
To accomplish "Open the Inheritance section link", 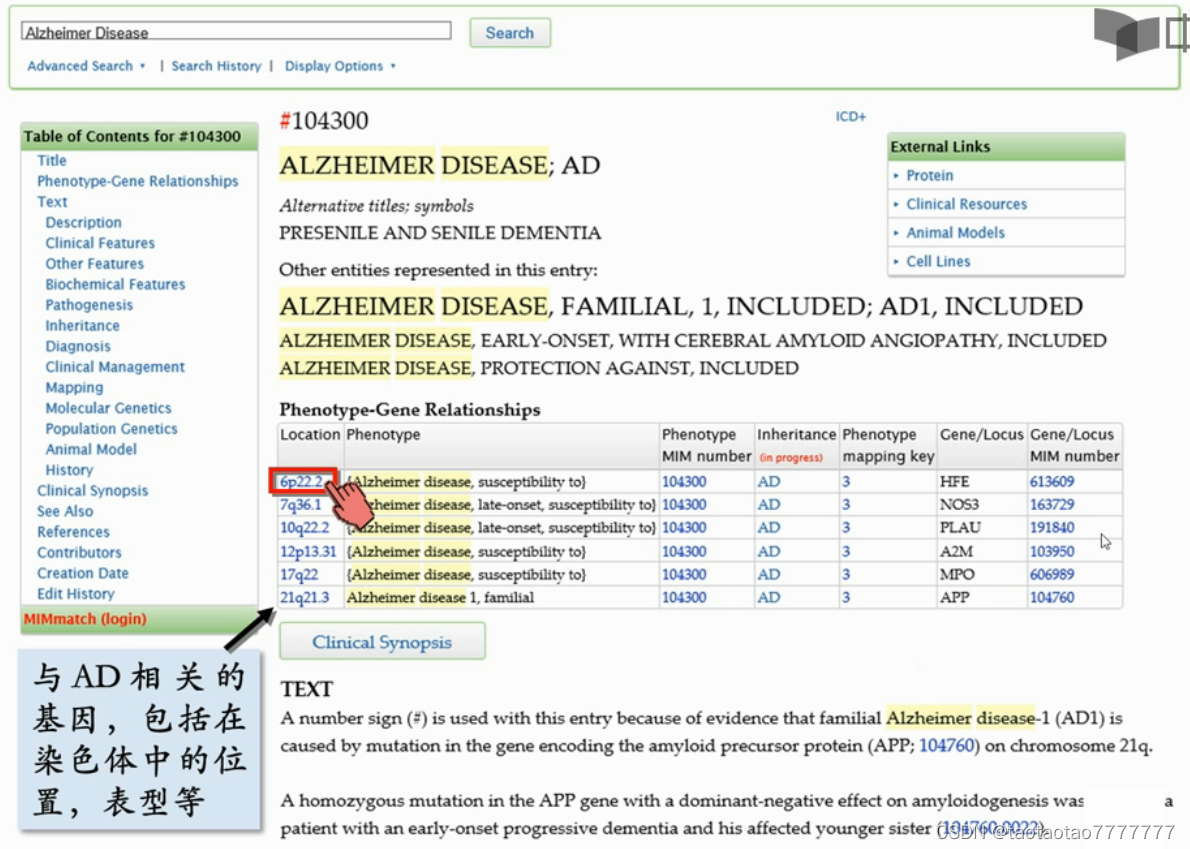I will [x=82, y=325].
